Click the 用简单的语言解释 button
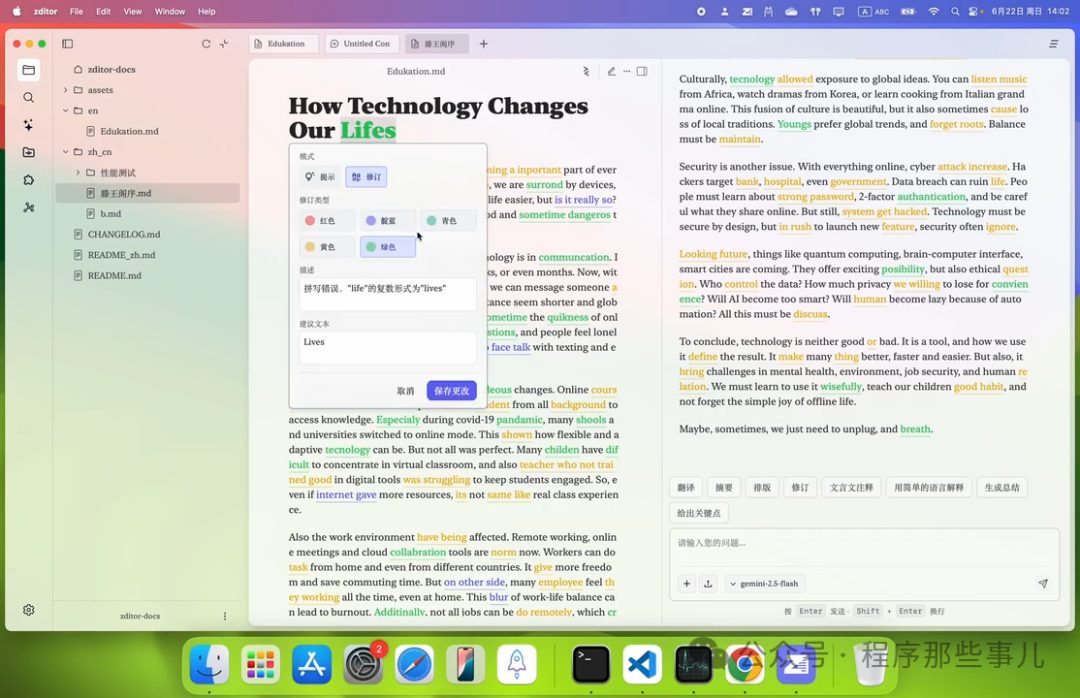The height and width of the screenshot is (698, 1080). coord(928,487)
